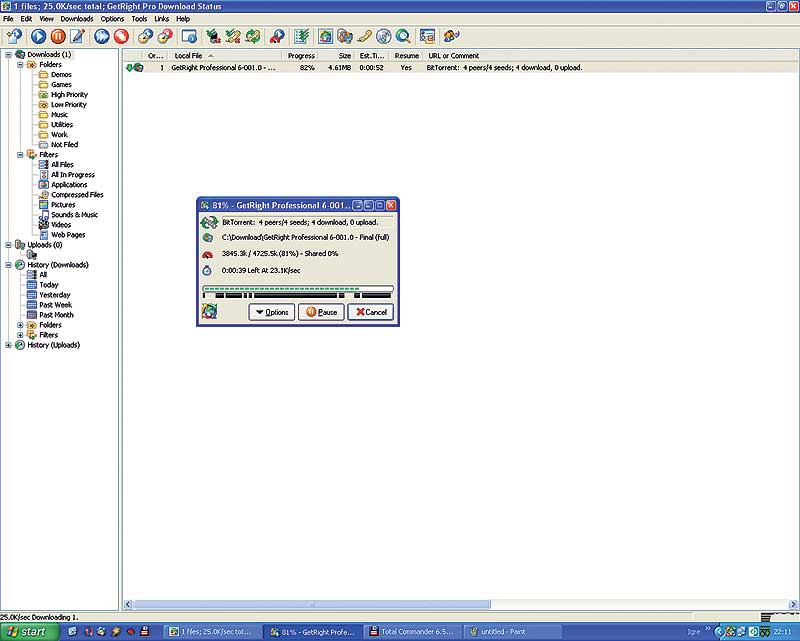Viewport: 800px width, 641px height.
Task: Switch to untitled - Paint in taskbar
Action: pyautogui.click(x=513, y=632)
